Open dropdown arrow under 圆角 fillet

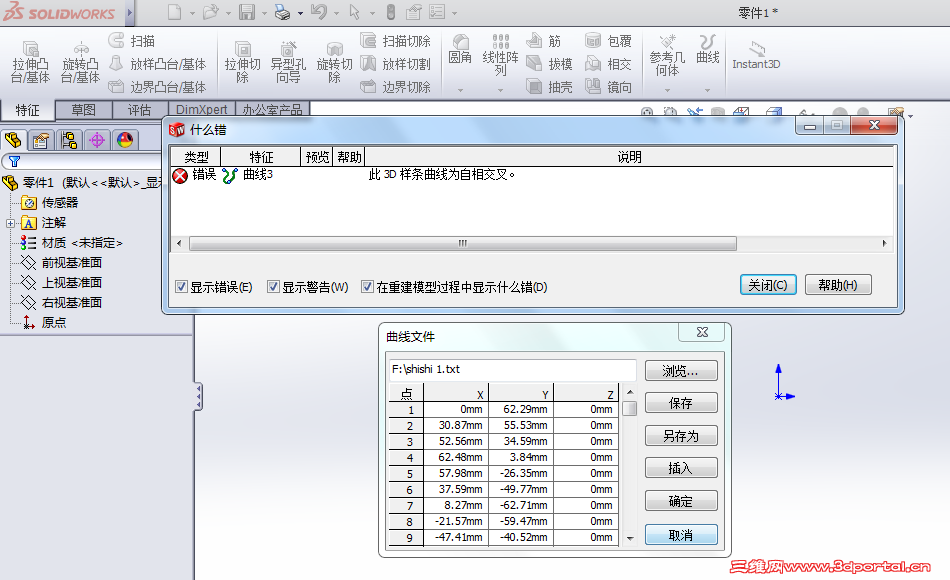tap(460, 90)
